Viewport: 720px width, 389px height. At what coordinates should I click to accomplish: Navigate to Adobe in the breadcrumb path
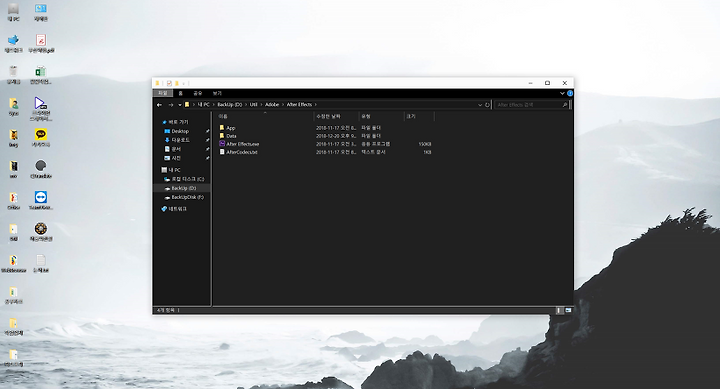click(272, 105)
